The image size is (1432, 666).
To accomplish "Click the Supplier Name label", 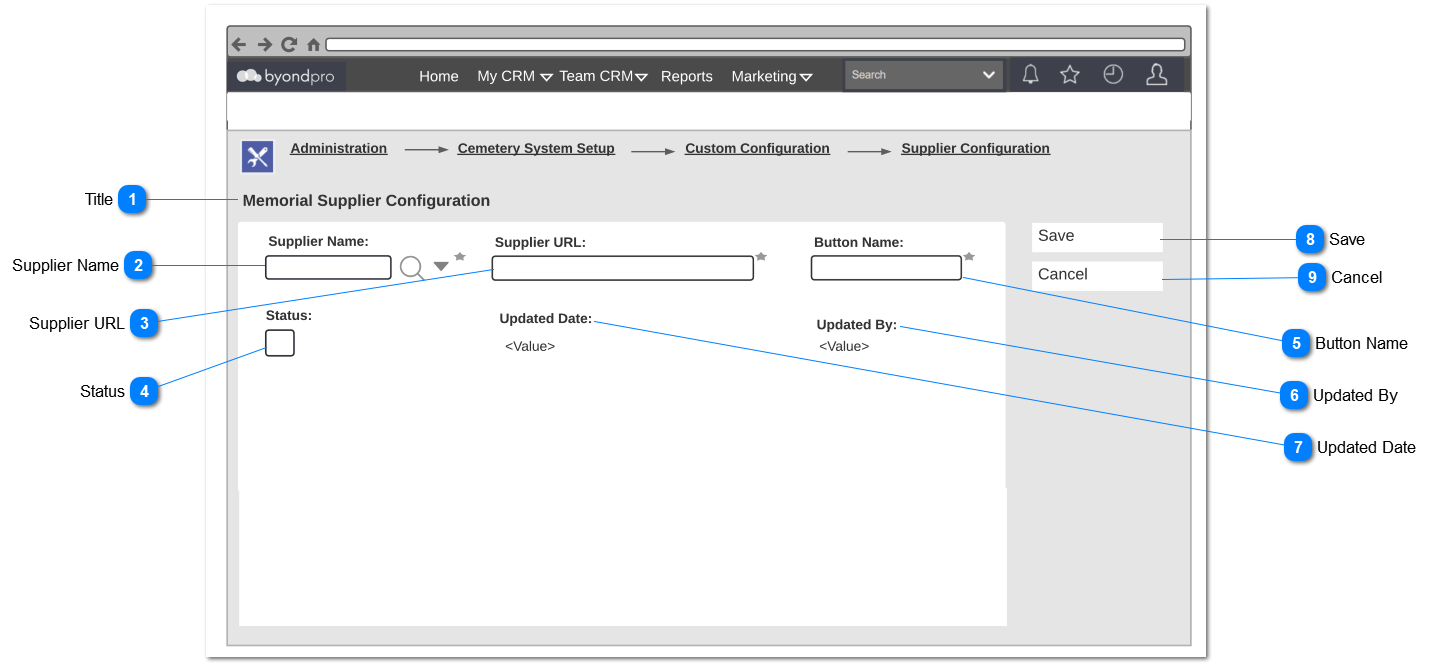I will (318, 241).
